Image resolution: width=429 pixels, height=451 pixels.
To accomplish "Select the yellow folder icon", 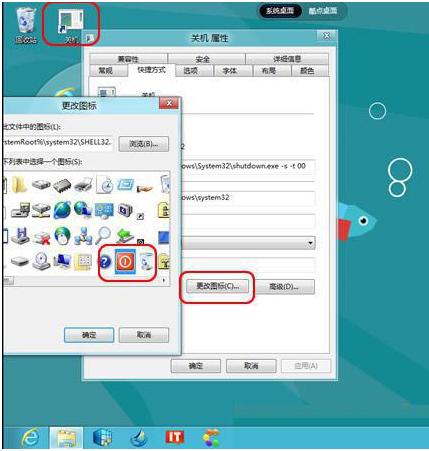I will tap(19, 185).
